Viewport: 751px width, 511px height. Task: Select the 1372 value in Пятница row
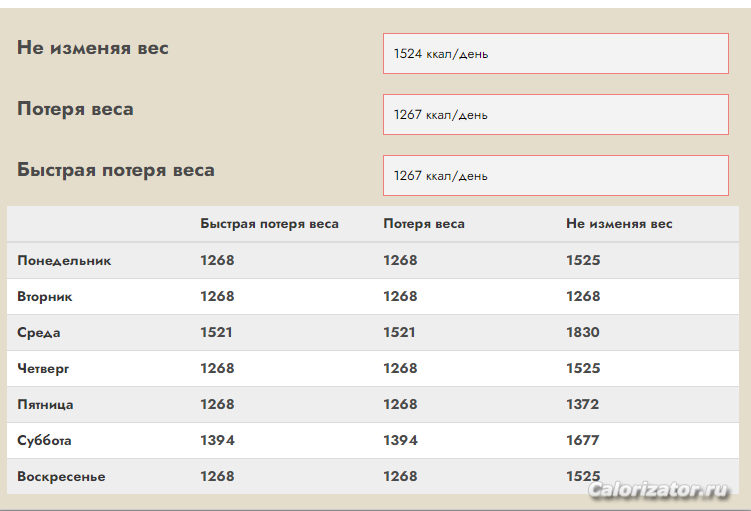tap(582, 404)
